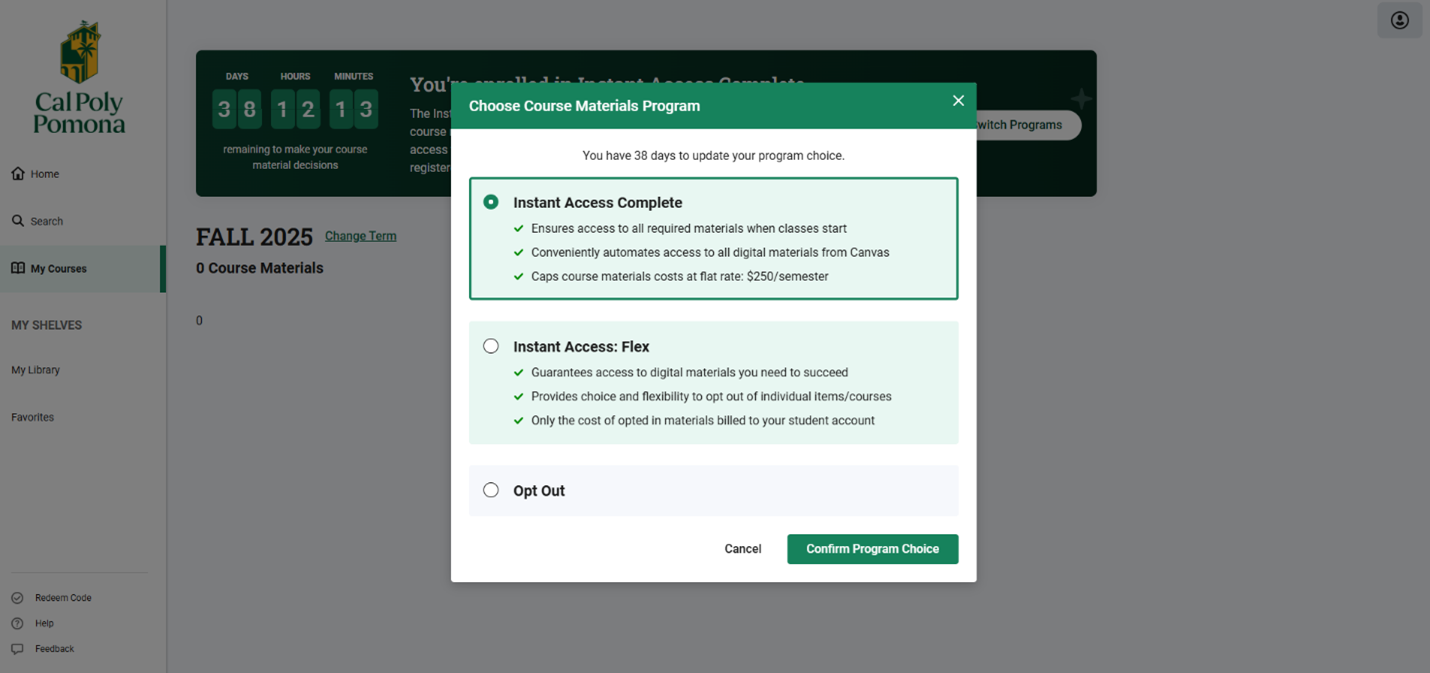
Task: Open Help via its sidebar icon
Action: [17, 622]
